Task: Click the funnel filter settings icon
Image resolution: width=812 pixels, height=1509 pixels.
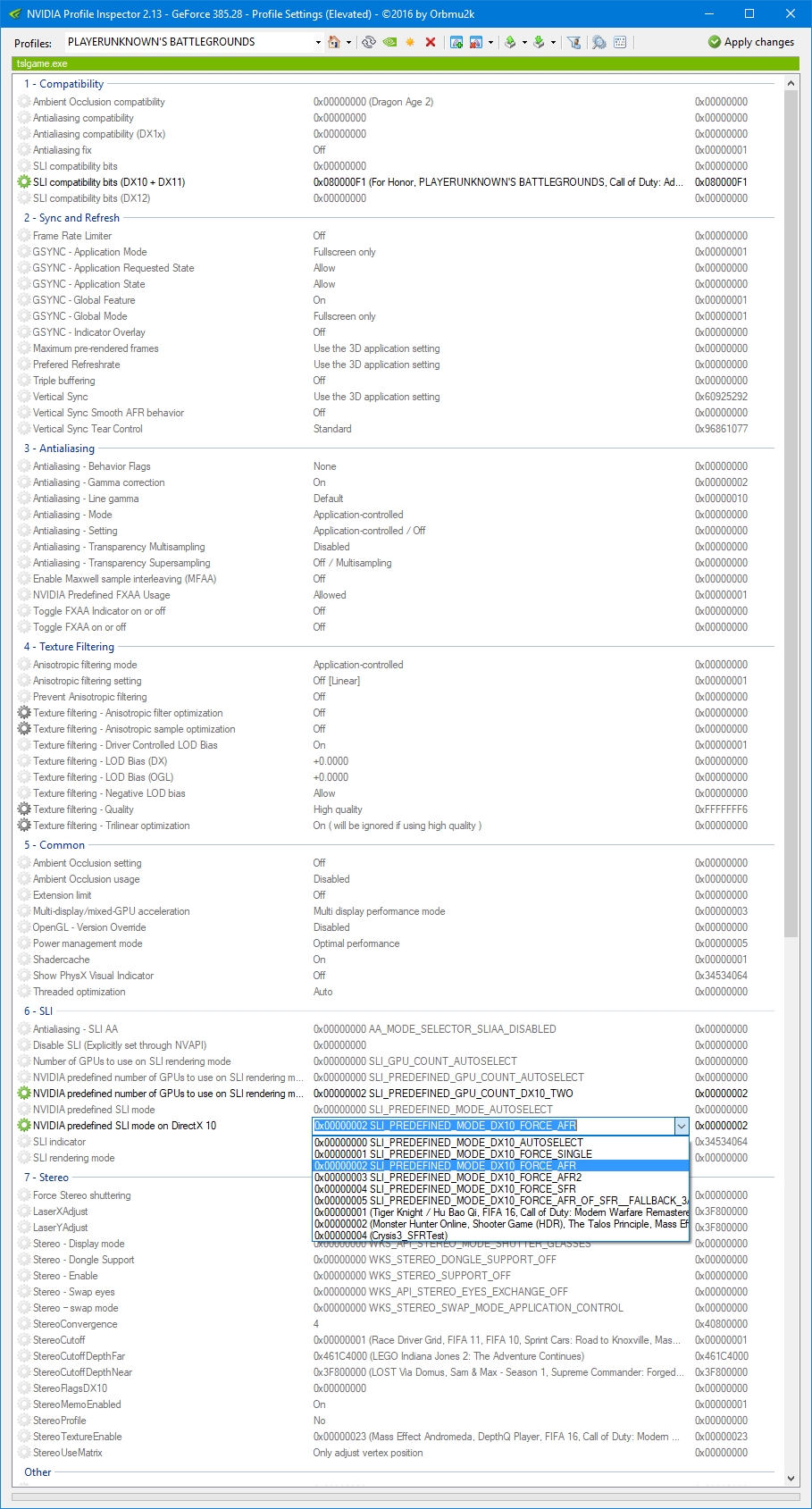Action: [574, 42]
